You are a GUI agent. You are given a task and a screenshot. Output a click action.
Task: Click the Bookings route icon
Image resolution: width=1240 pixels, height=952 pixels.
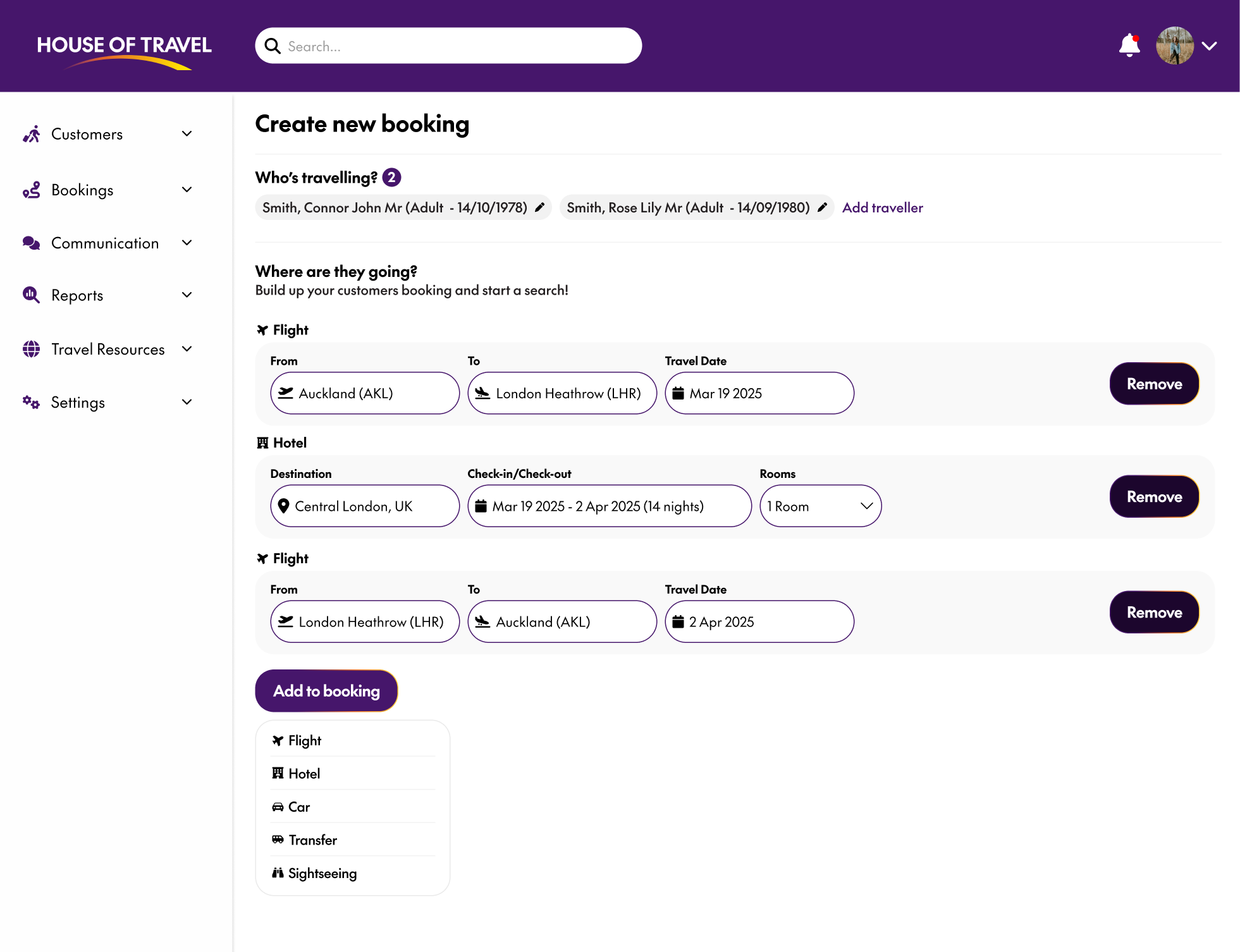coord(32,190)
